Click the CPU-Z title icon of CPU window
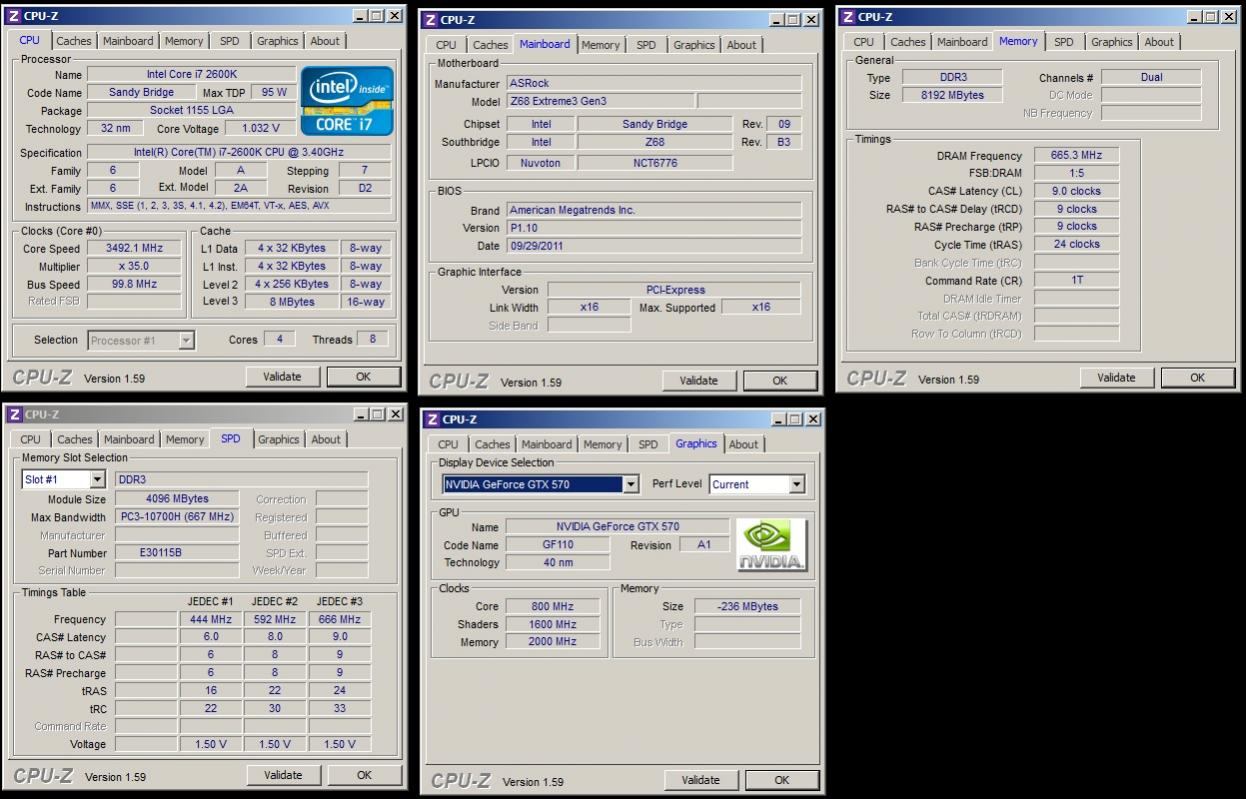The image size is (1246, 799). 14,16
